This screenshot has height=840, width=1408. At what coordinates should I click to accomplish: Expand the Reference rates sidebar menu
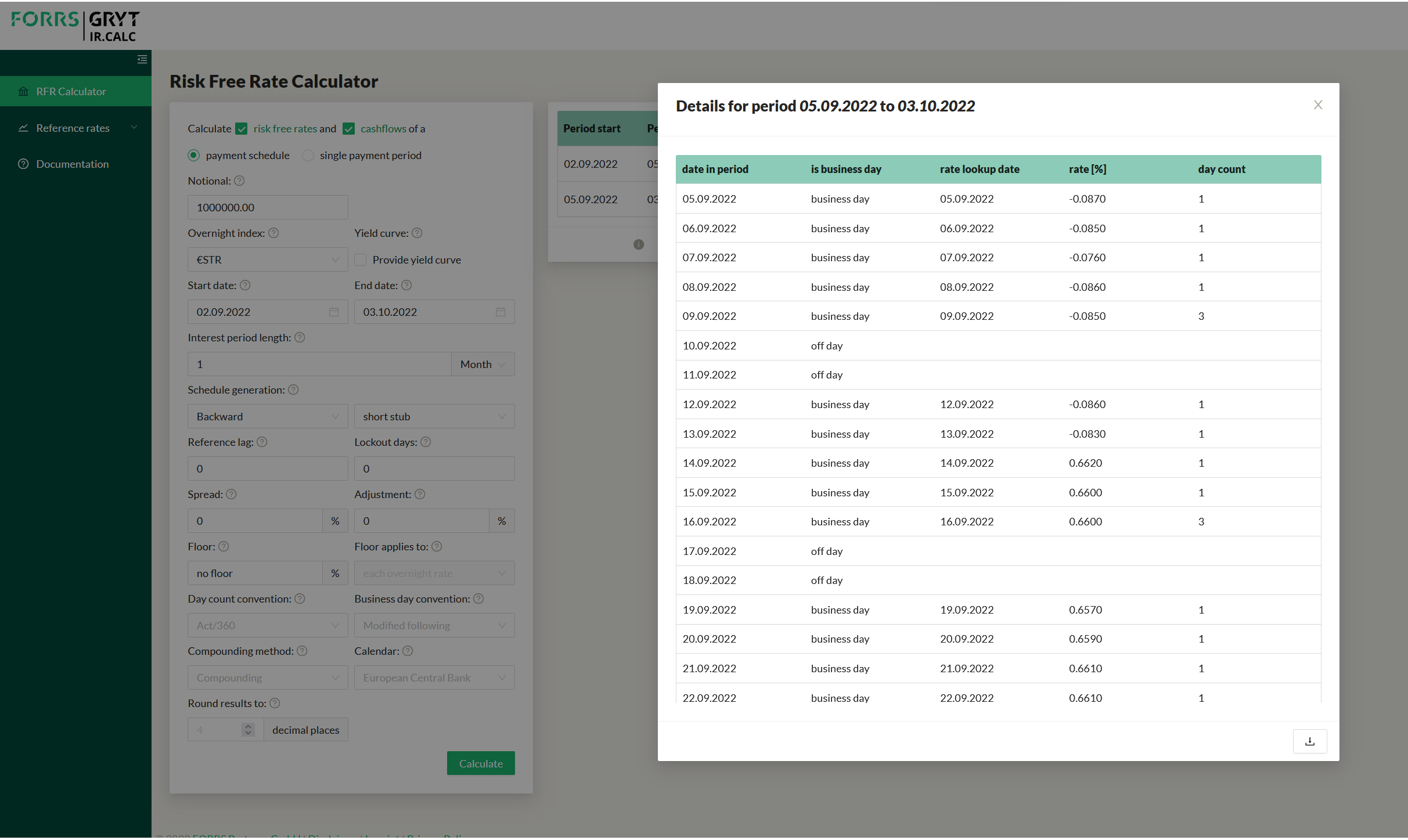pos(75,128)
